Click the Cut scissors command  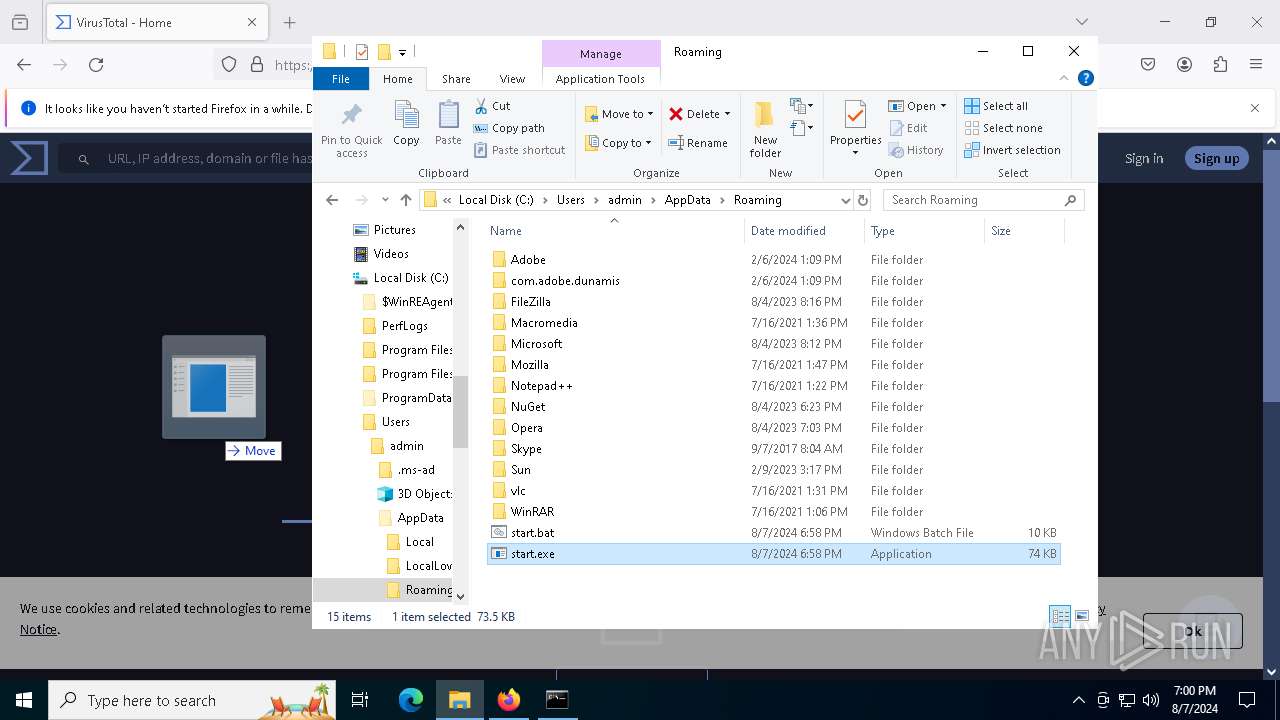click(492, 106)
